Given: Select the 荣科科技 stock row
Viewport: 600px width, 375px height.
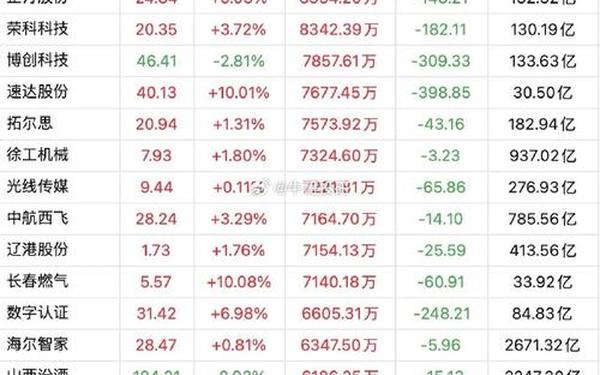Looking at the screenshot, I should tap(300, 29).
